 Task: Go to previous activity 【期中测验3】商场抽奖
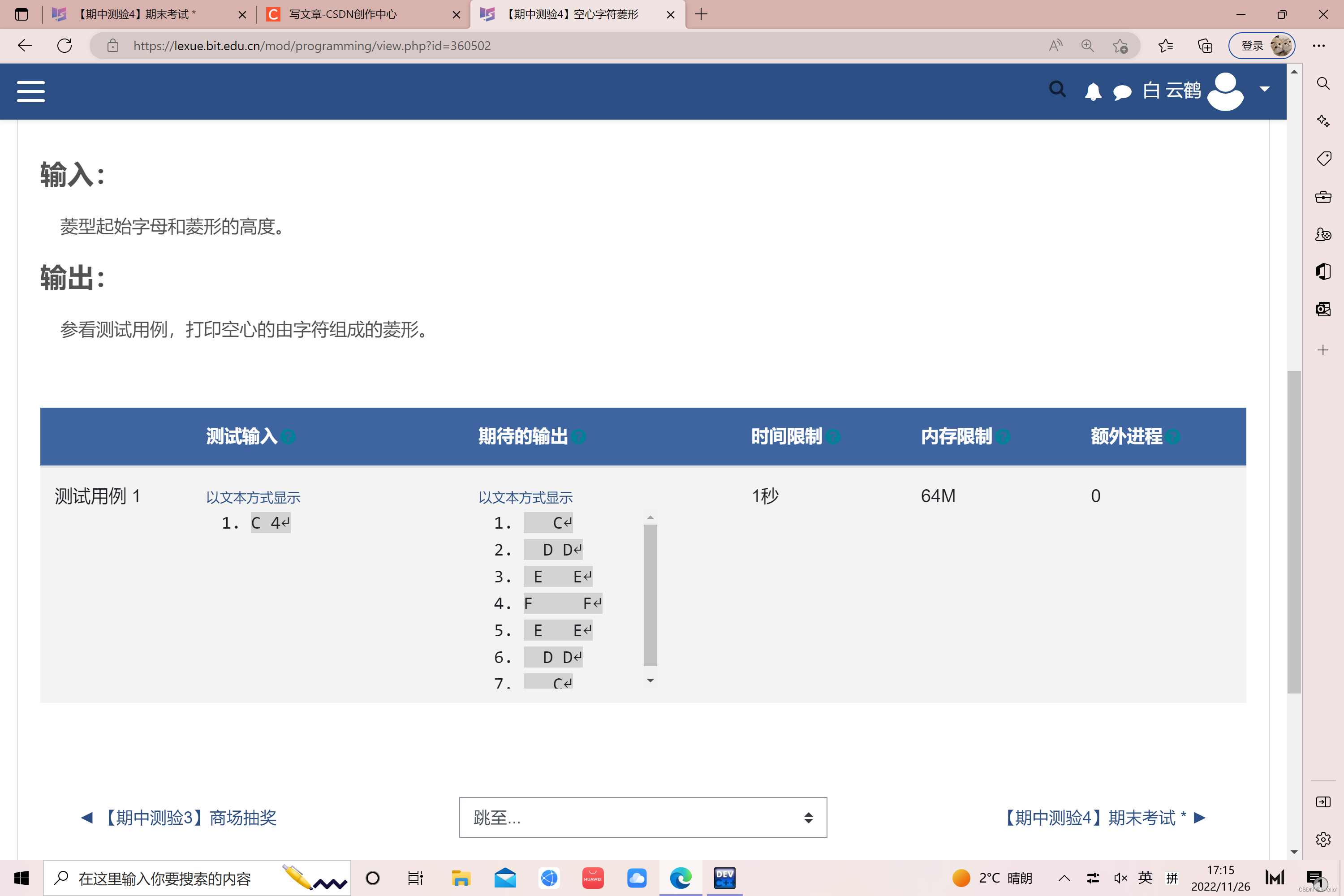180,818
